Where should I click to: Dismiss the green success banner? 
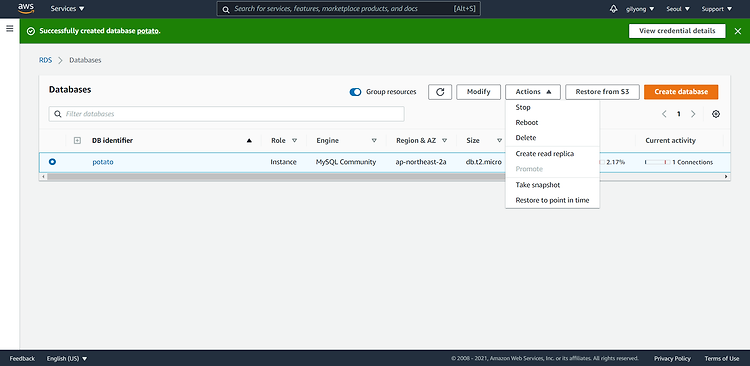point(738,31)
